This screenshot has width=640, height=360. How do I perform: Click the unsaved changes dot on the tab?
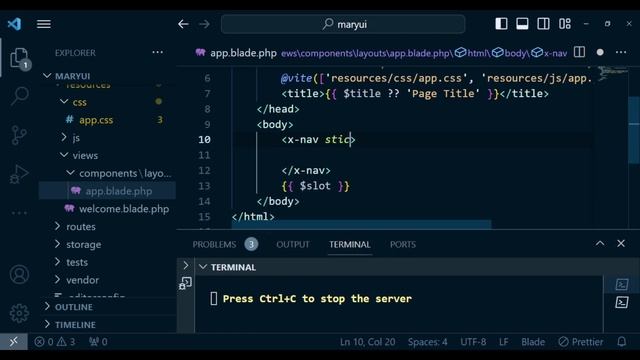point(600,52)
